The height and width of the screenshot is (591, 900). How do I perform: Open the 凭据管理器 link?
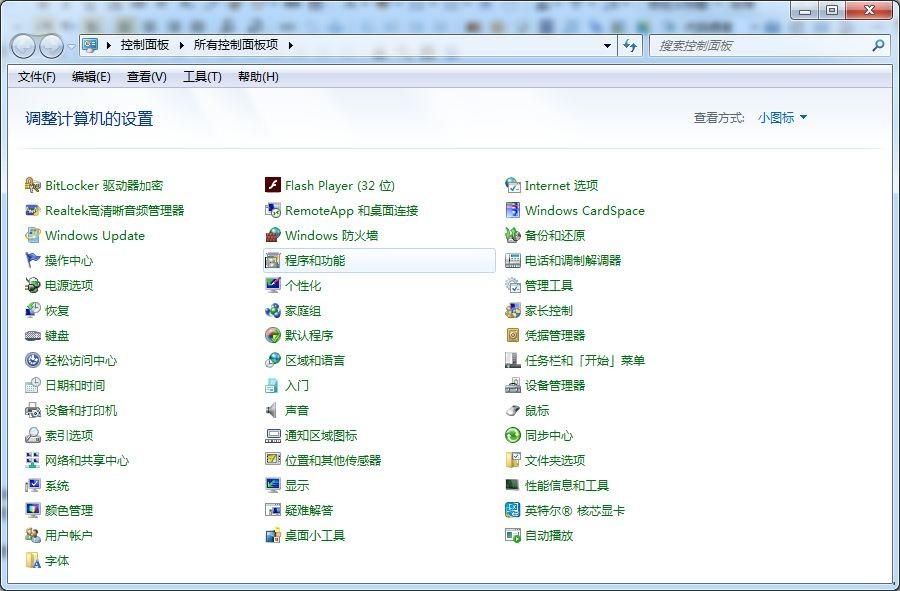[555, 336]
